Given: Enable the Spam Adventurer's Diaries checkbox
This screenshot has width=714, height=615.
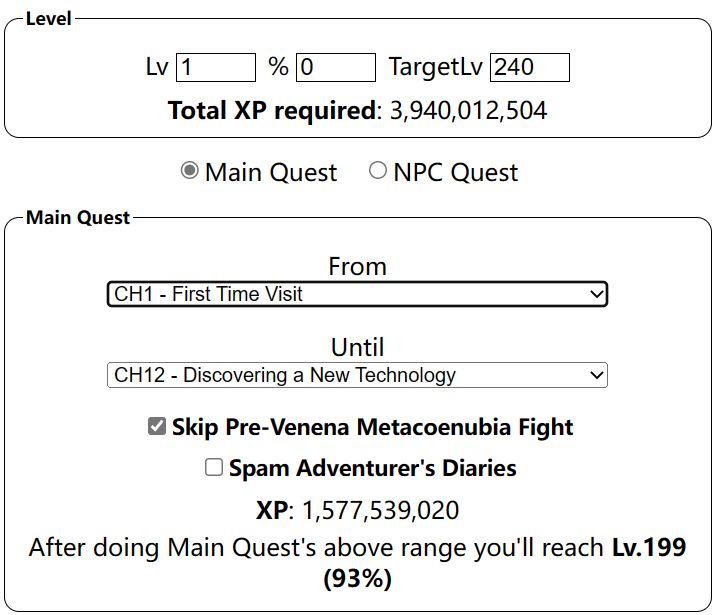Looking at the screenshot, I should pyautogui.click(x=213, y=467).
